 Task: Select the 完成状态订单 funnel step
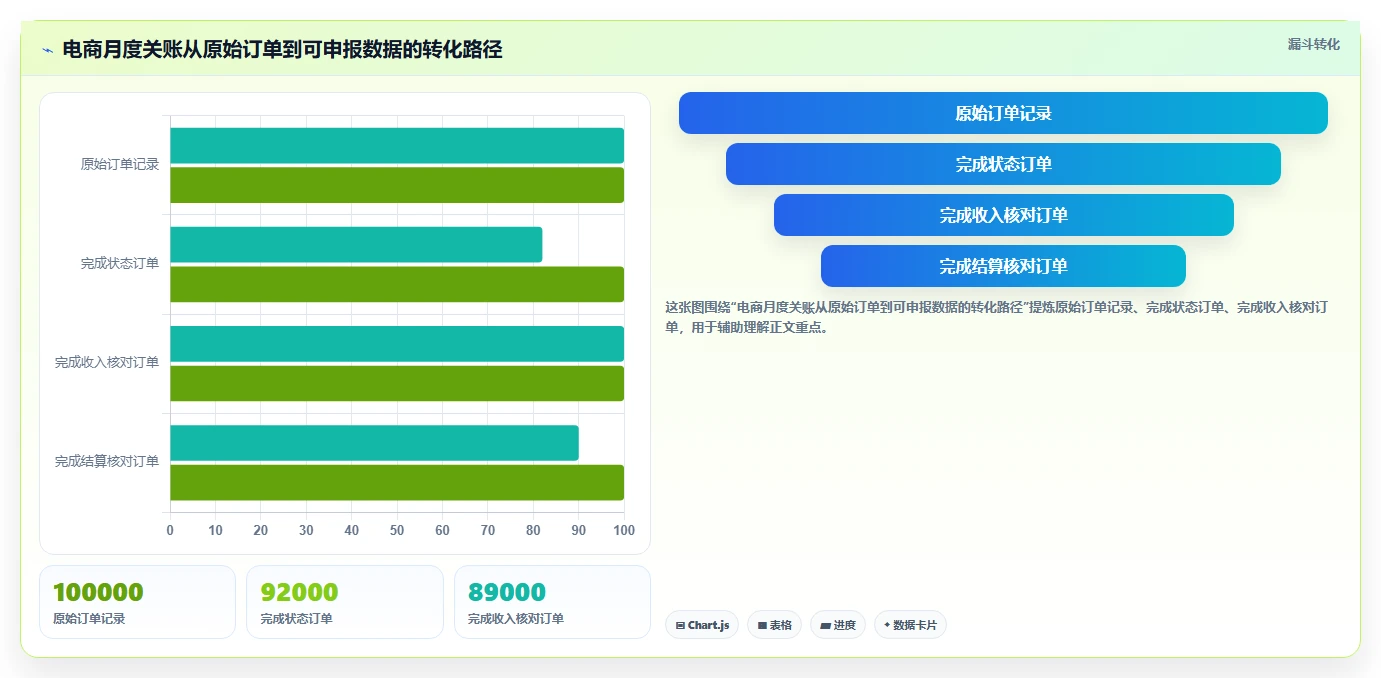(x=1003, y=164)
